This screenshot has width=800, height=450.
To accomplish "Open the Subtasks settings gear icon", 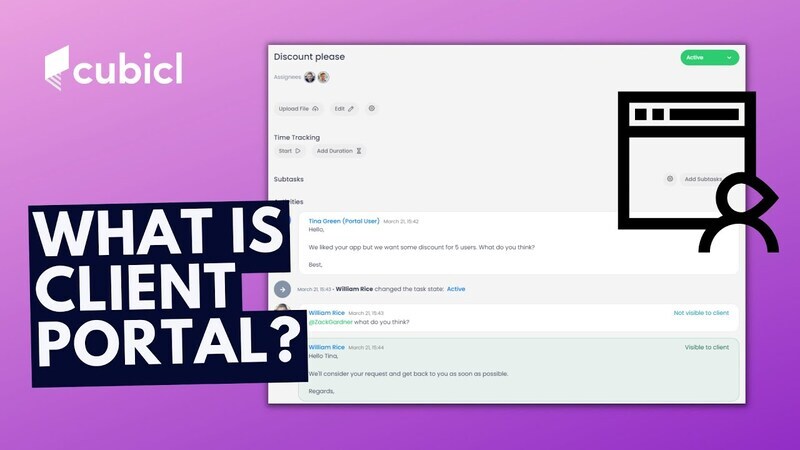I will click(669, 179).
